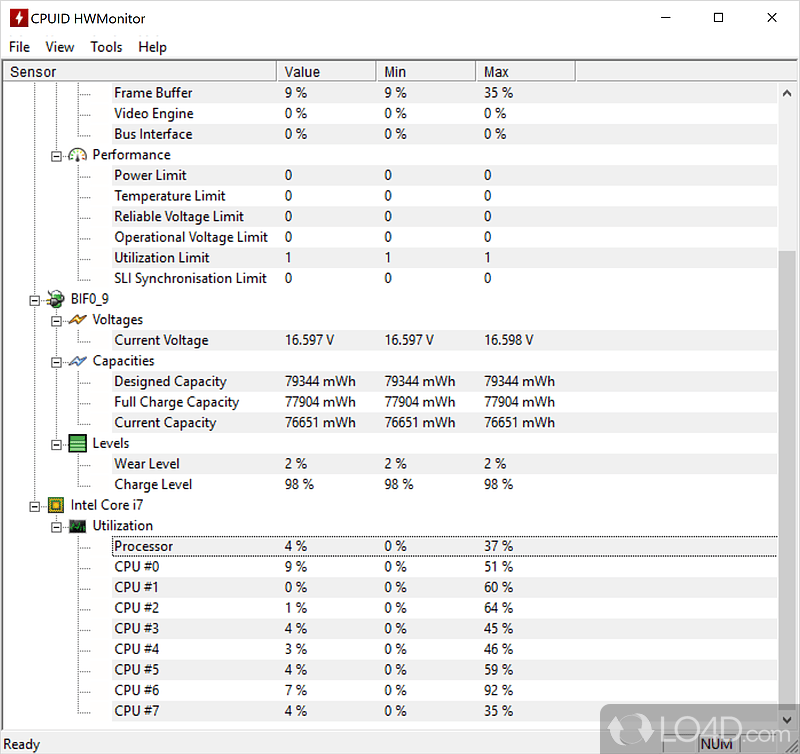Viewport: 800px width, 754px height.
Task: Collapse the Utilization group
Action: click(x=56, y=527)
